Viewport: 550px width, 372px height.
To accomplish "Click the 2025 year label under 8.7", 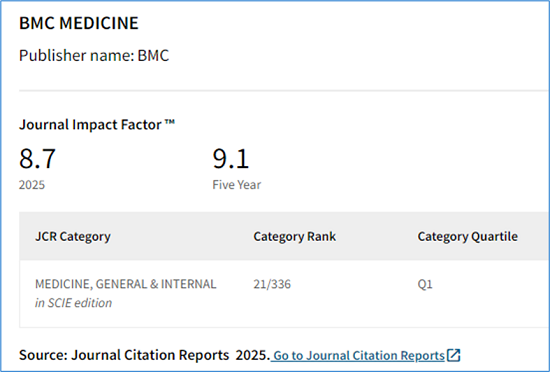I will [x=32, y=185].
